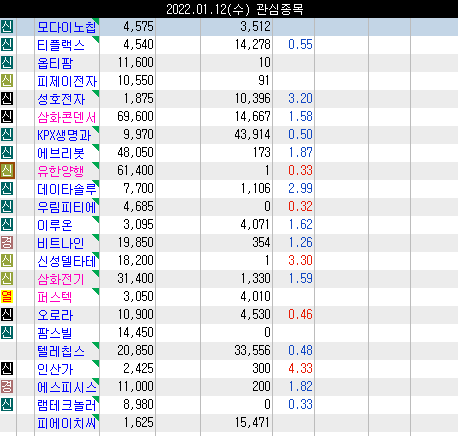Screen dimensions: 458x436
Task: Click the olive 신 badge beside 피제이전자
Action: 7,81
